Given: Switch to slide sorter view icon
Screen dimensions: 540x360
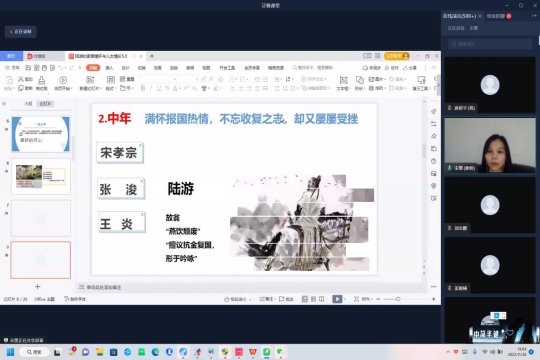Looking at the screenshot, I should 313,299.
